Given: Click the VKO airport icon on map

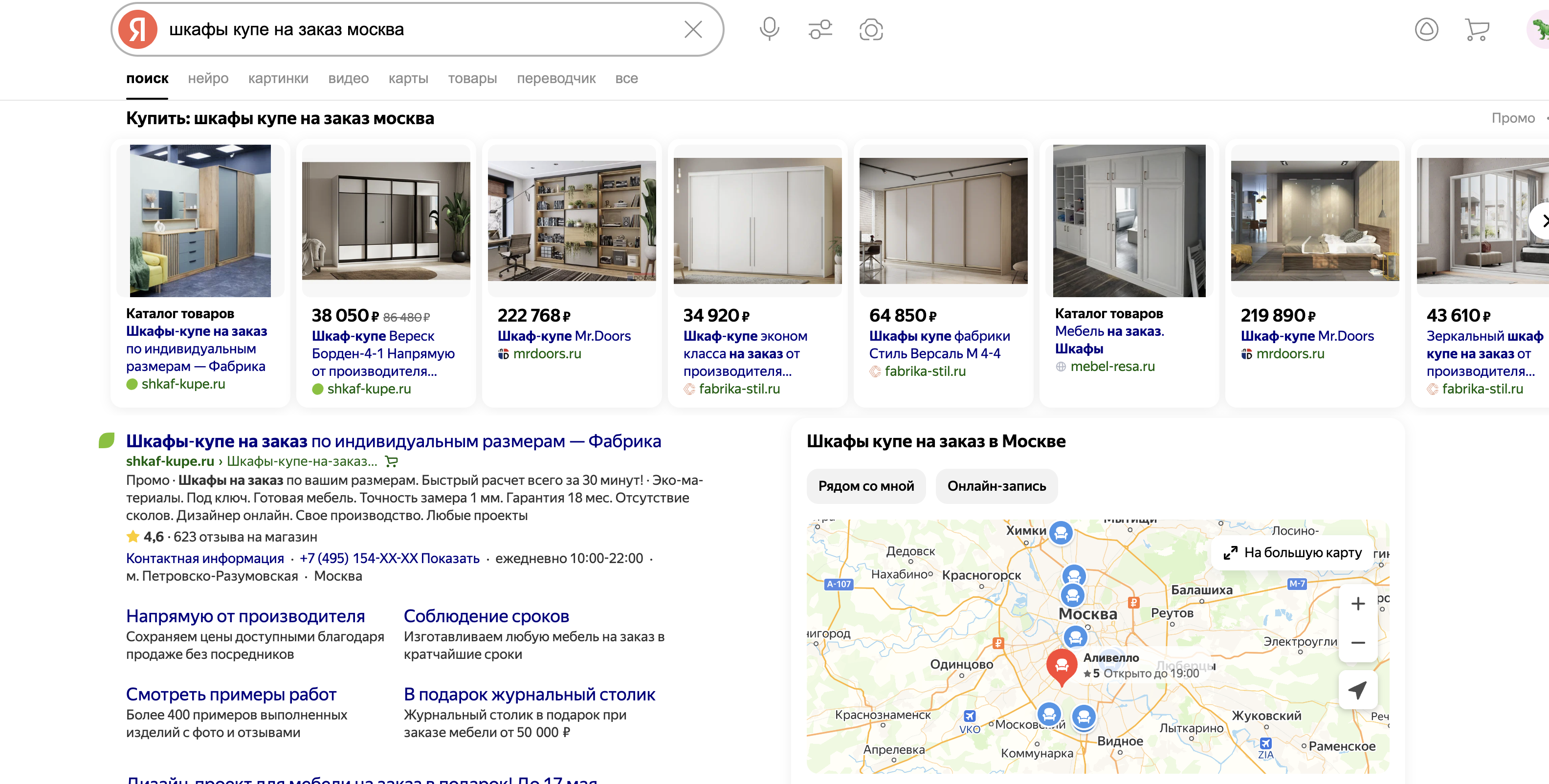Looking at the screenshot, I should tap(969, 716).
